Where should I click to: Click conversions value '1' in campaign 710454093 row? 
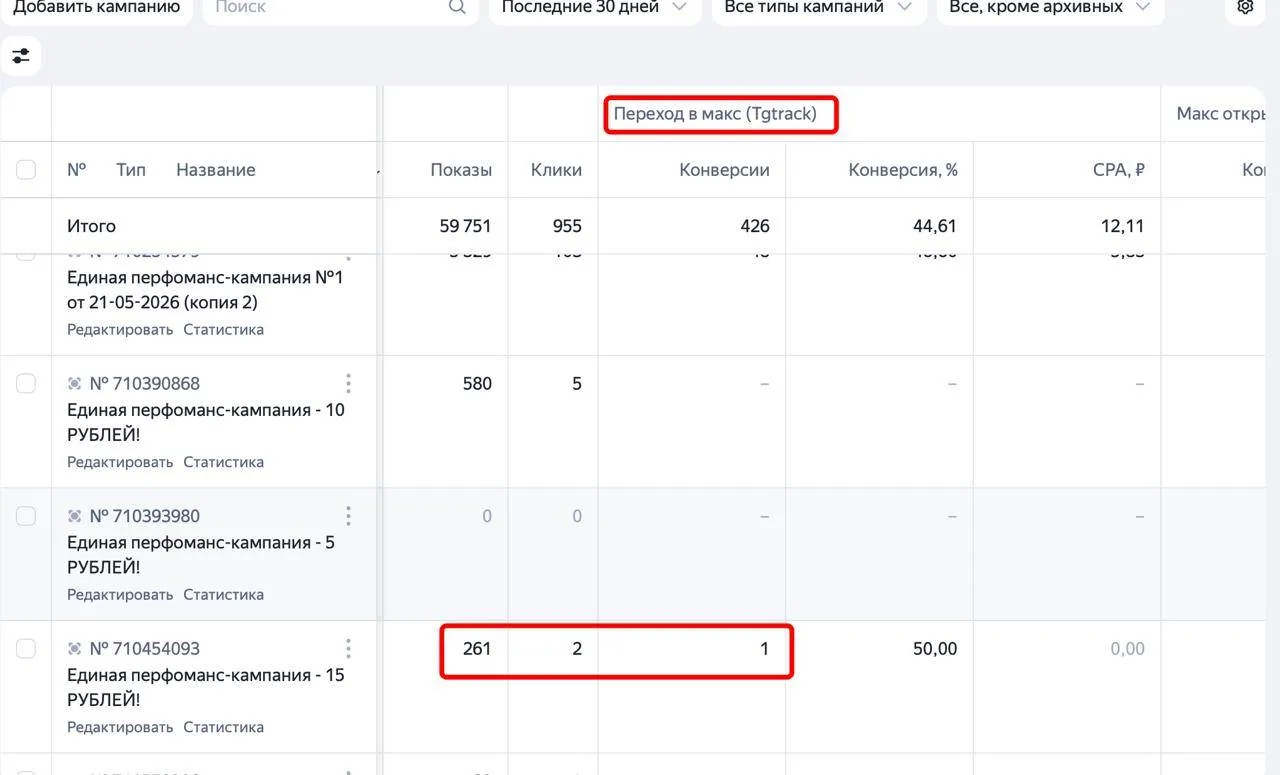764,648
